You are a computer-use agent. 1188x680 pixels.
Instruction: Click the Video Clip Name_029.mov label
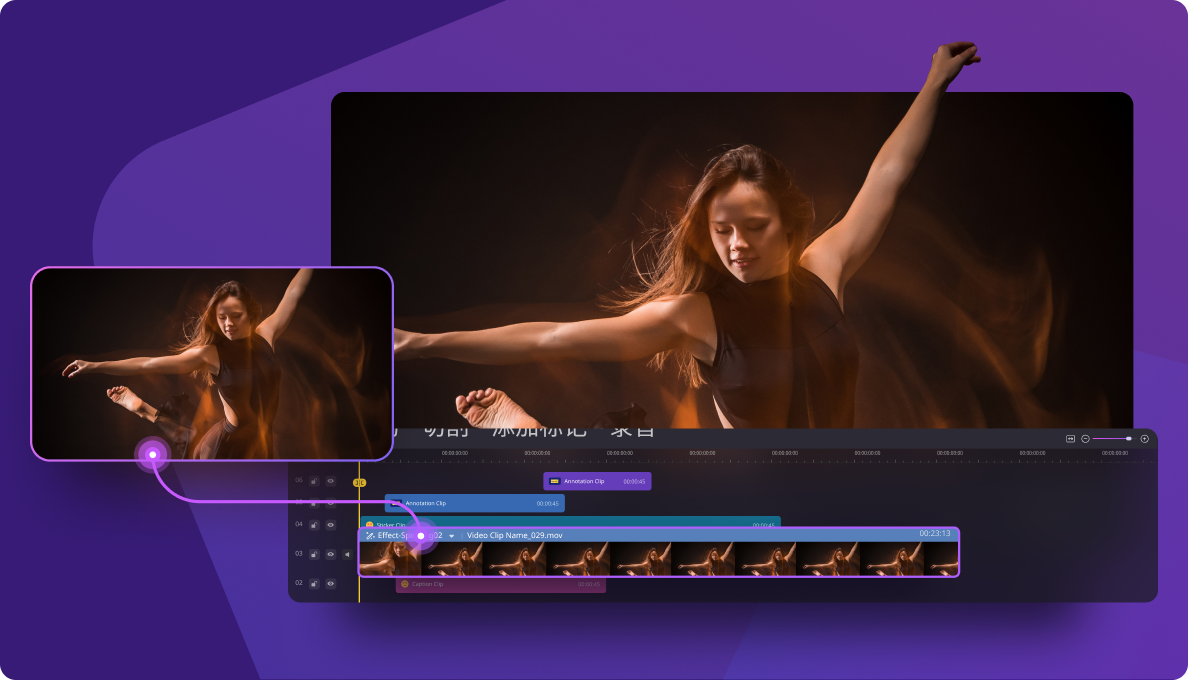pos(514,535)
